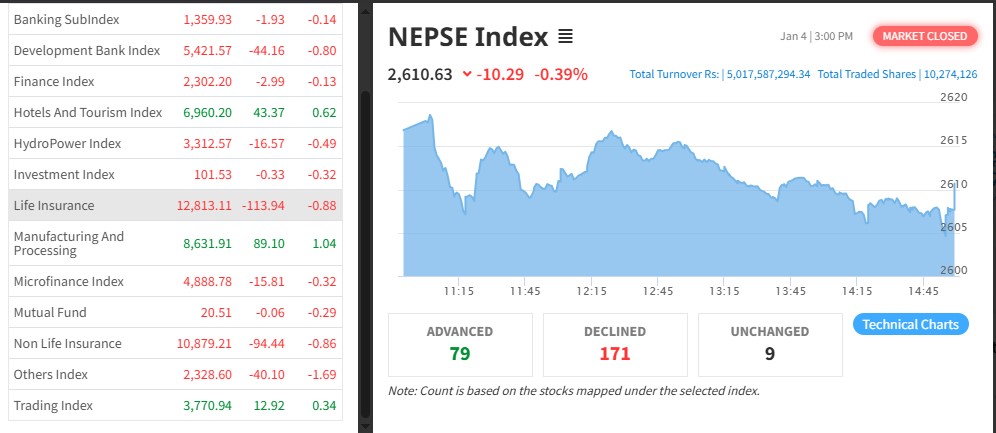Viewport: 996px width, 433px height.
Task: Open the Others Index row
Action: coord(175,374)
